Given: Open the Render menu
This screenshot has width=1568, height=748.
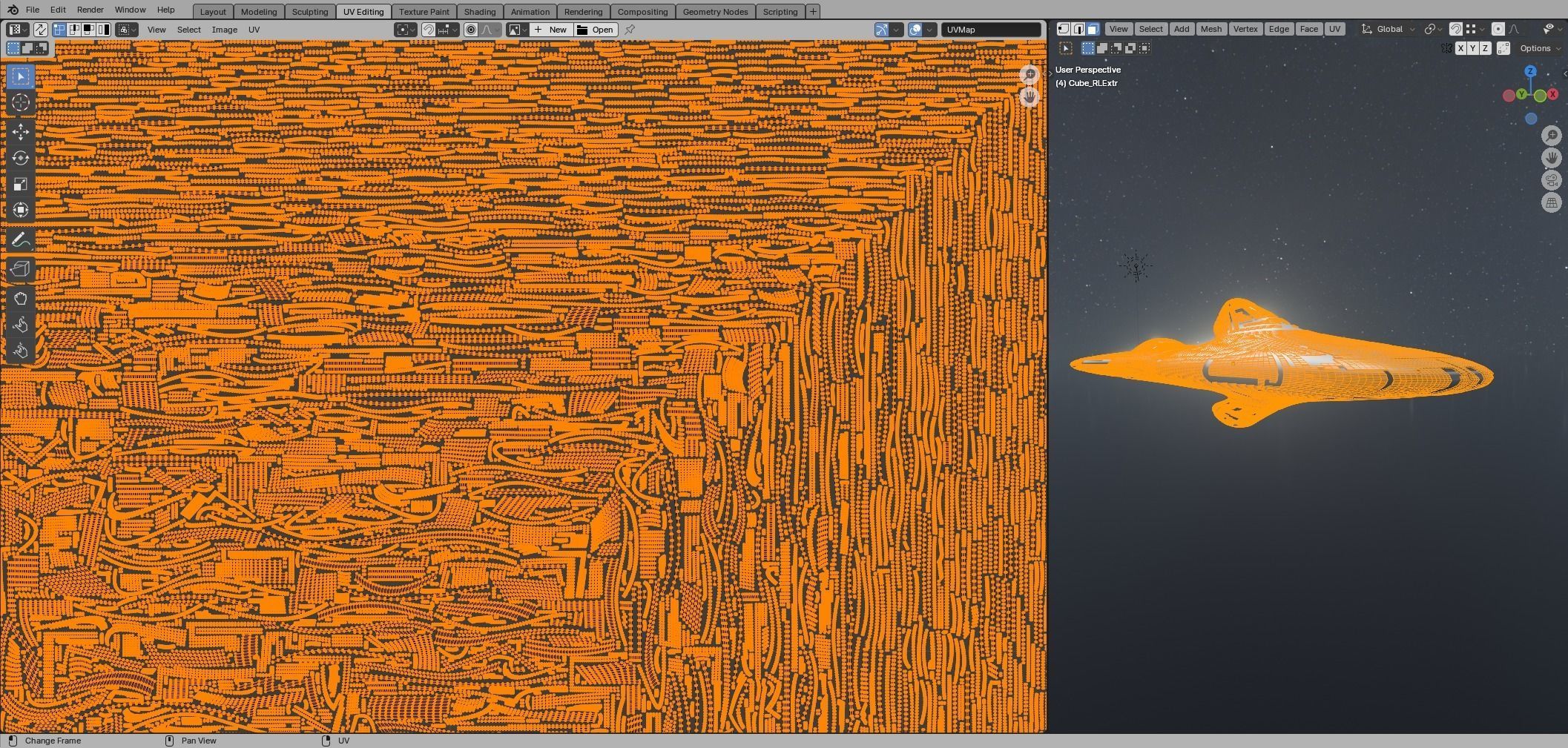Looking at the screenshot, I should [x=90, y=10].
